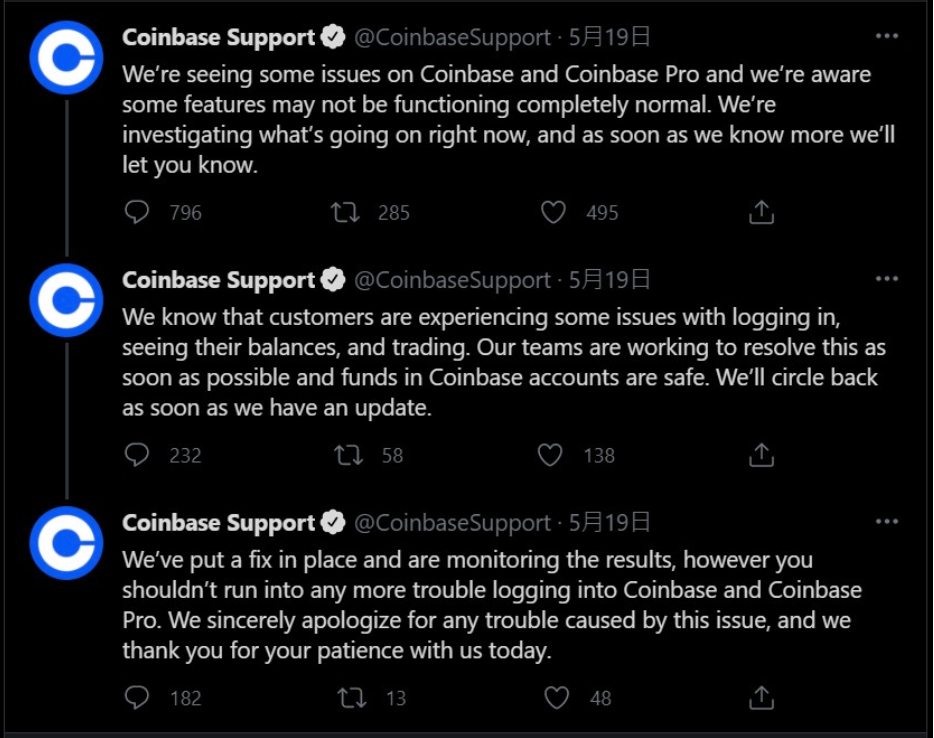Expand more options on the third tweet
Screen dimensions: 934x738
pos(886,522)
